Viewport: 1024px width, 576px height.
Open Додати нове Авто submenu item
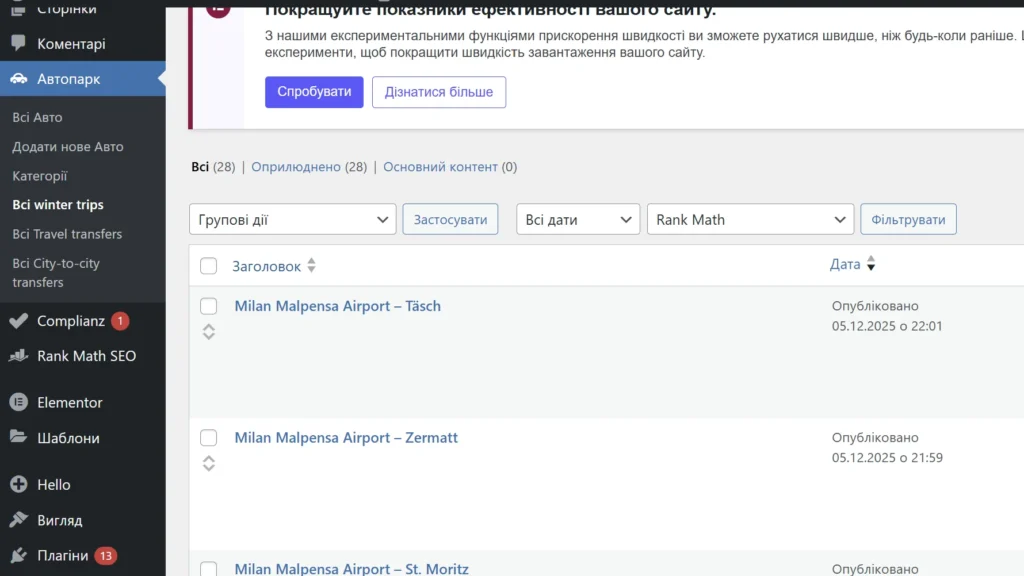point(68,146)
